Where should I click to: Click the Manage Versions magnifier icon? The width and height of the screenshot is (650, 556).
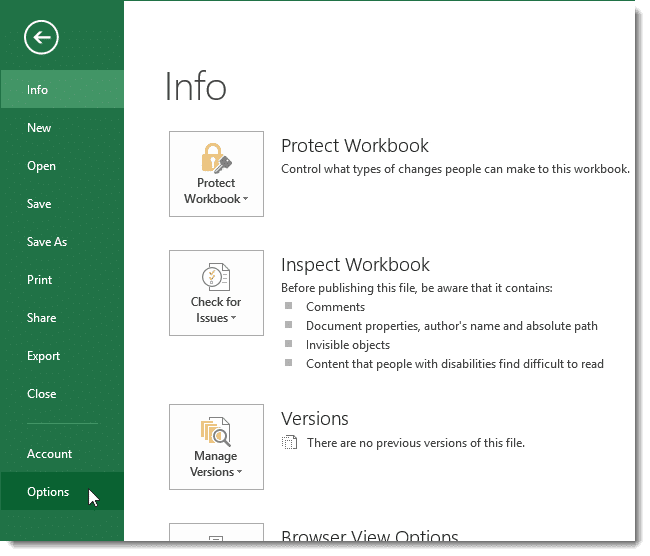(x=216, y=431)
